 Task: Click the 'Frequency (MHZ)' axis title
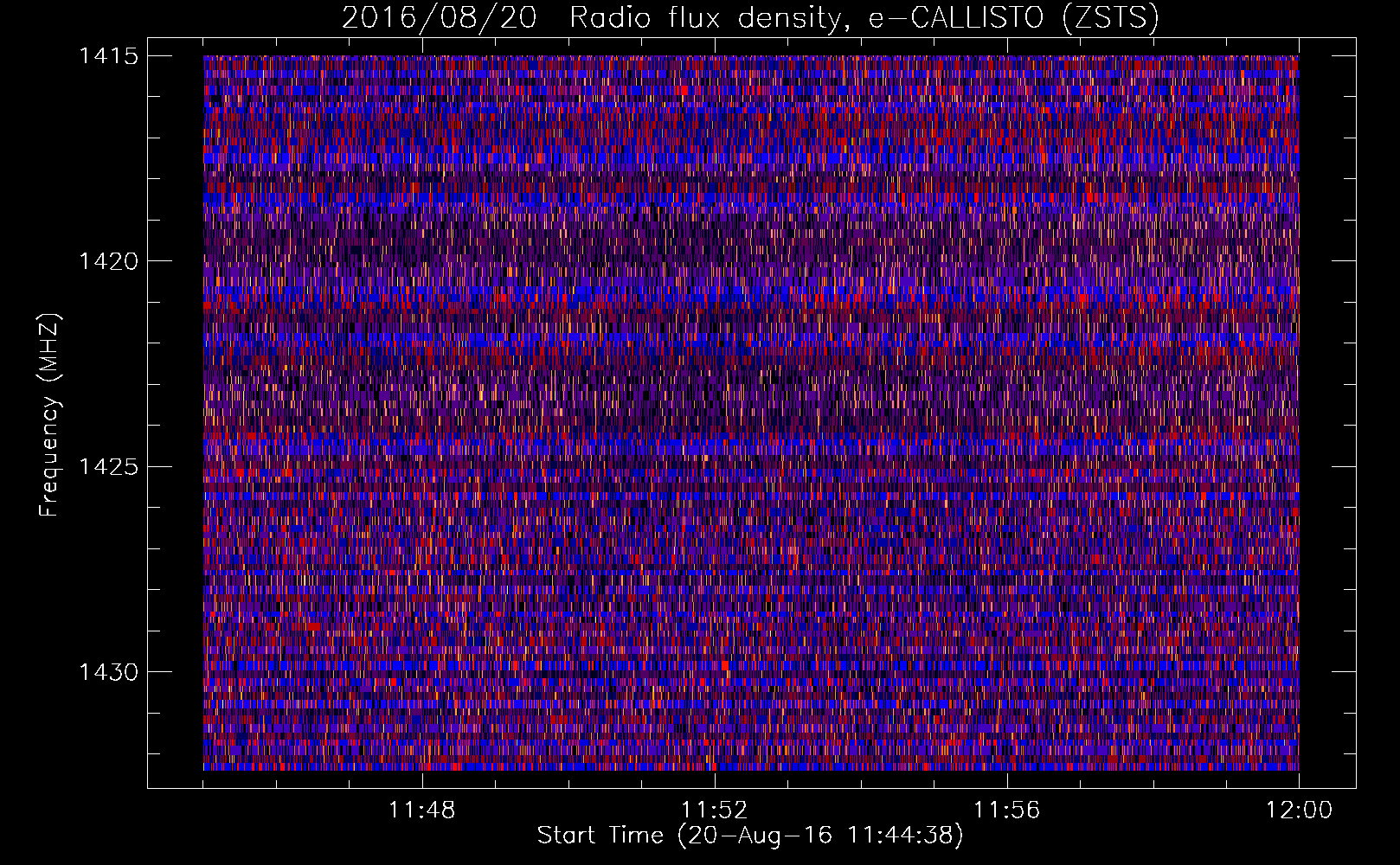click(50, 415)
